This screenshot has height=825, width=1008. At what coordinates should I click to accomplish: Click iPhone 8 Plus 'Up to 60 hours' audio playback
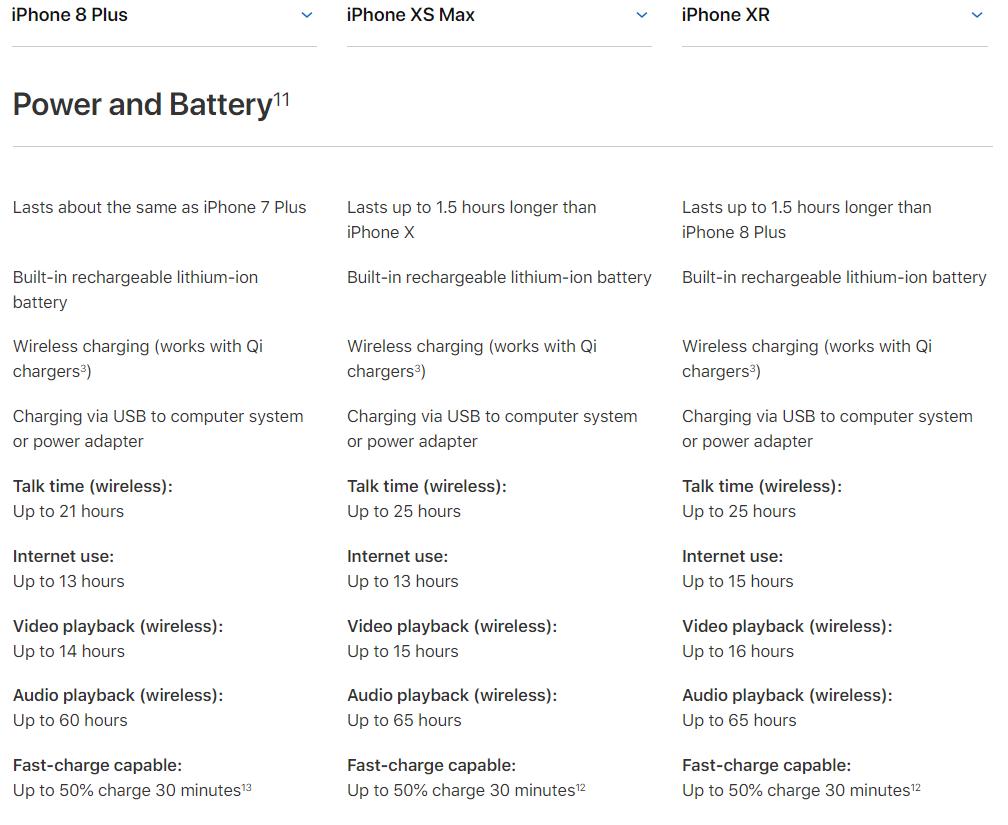click(70, 720)
